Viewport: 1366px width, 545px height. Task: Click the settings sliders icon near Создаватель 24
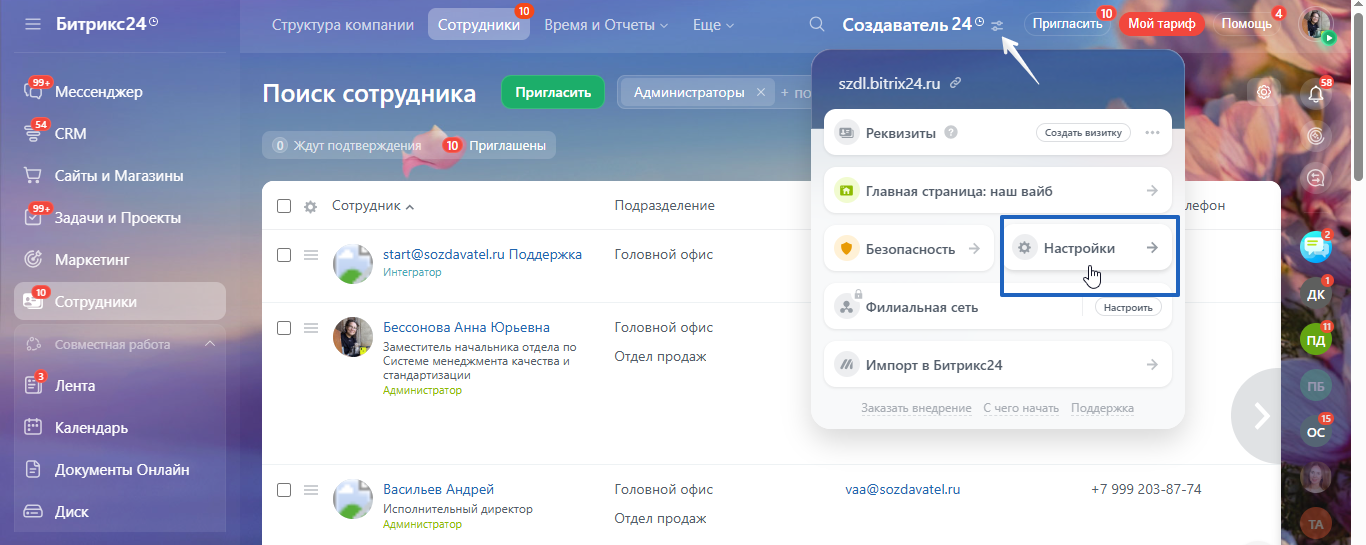click(997, 25)
